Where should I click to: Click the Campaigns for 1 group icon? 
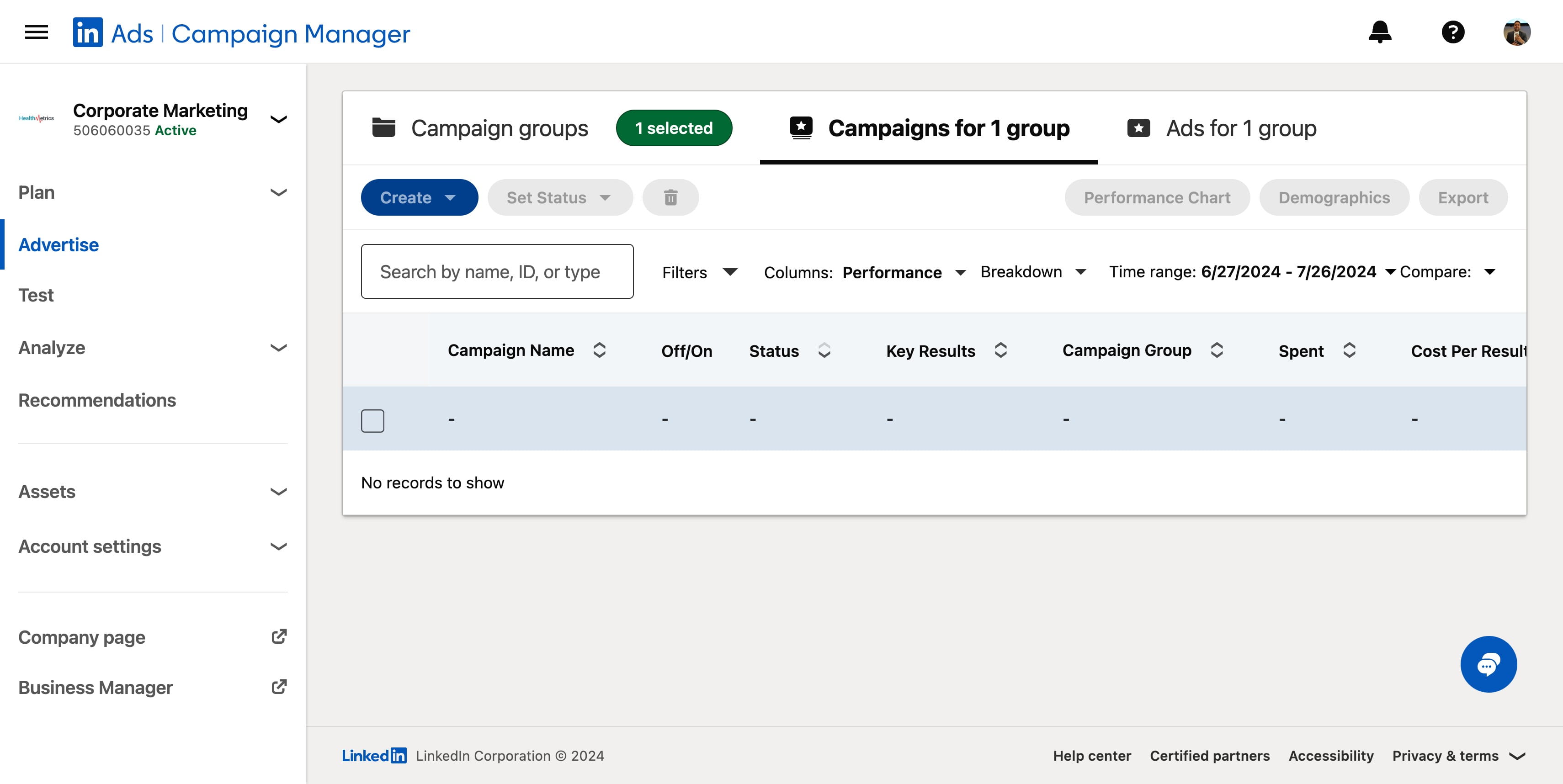[801, 128]
